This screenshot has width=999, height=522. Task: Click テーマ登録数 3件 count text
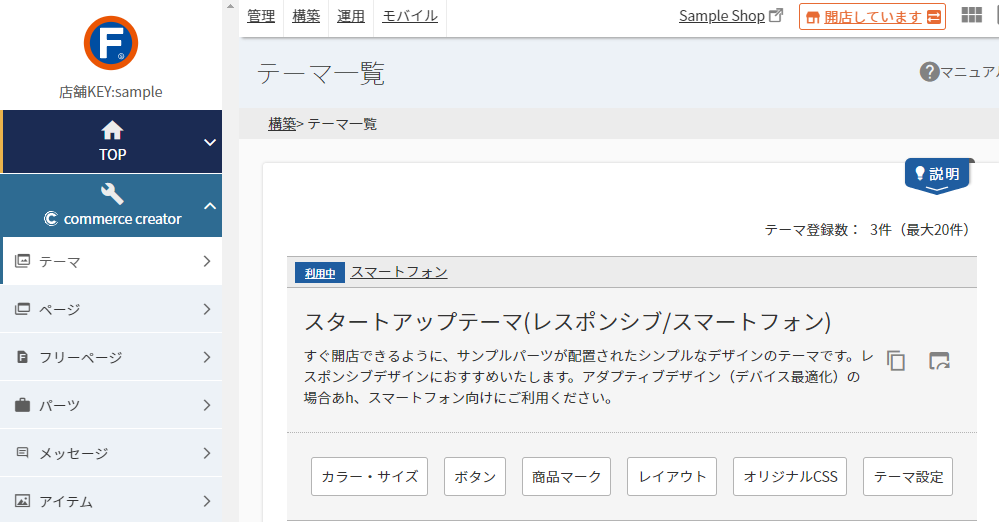[866, 229]
